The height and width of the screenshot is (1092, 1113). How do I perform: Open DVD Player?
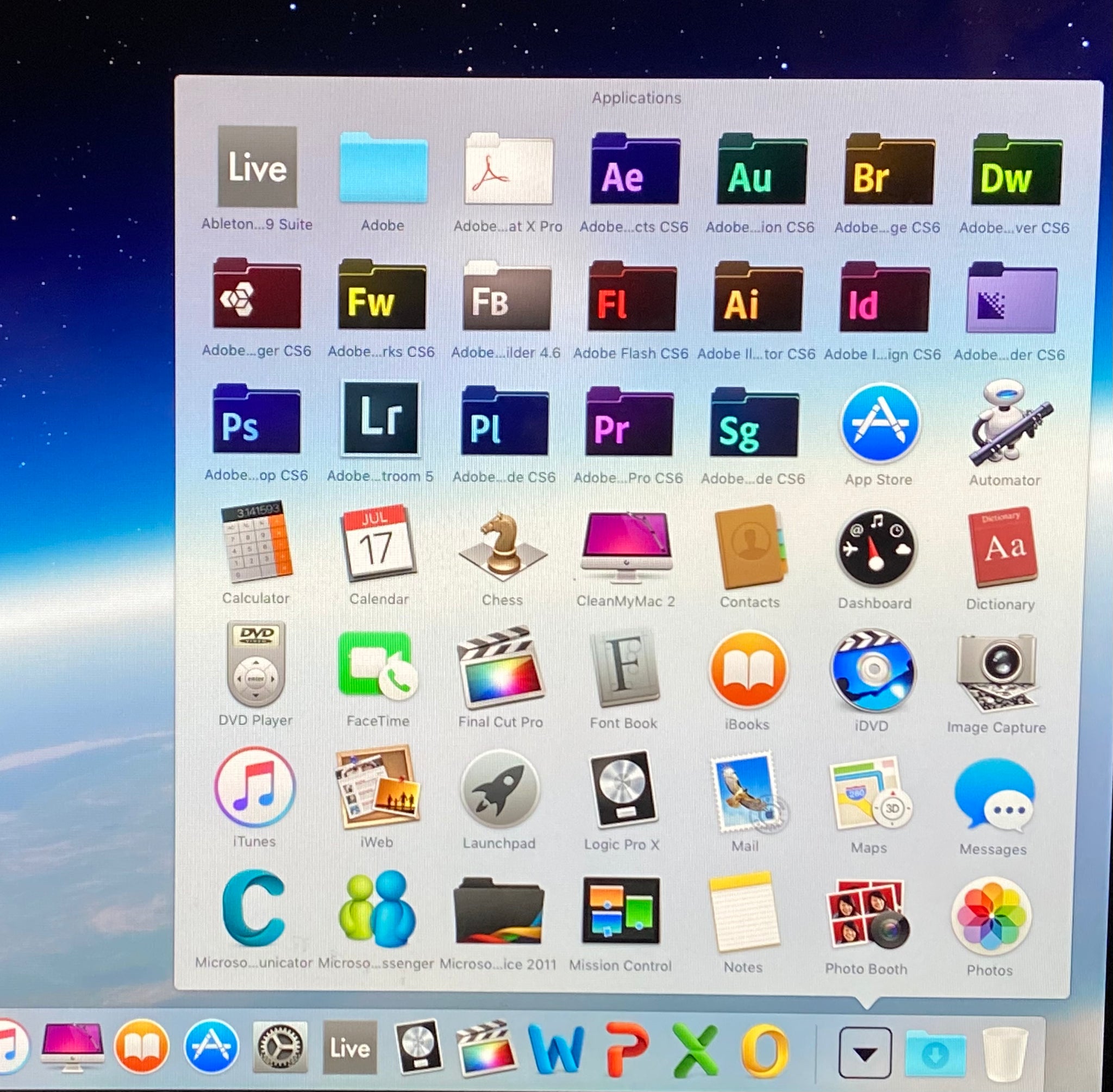pos(256,664)
